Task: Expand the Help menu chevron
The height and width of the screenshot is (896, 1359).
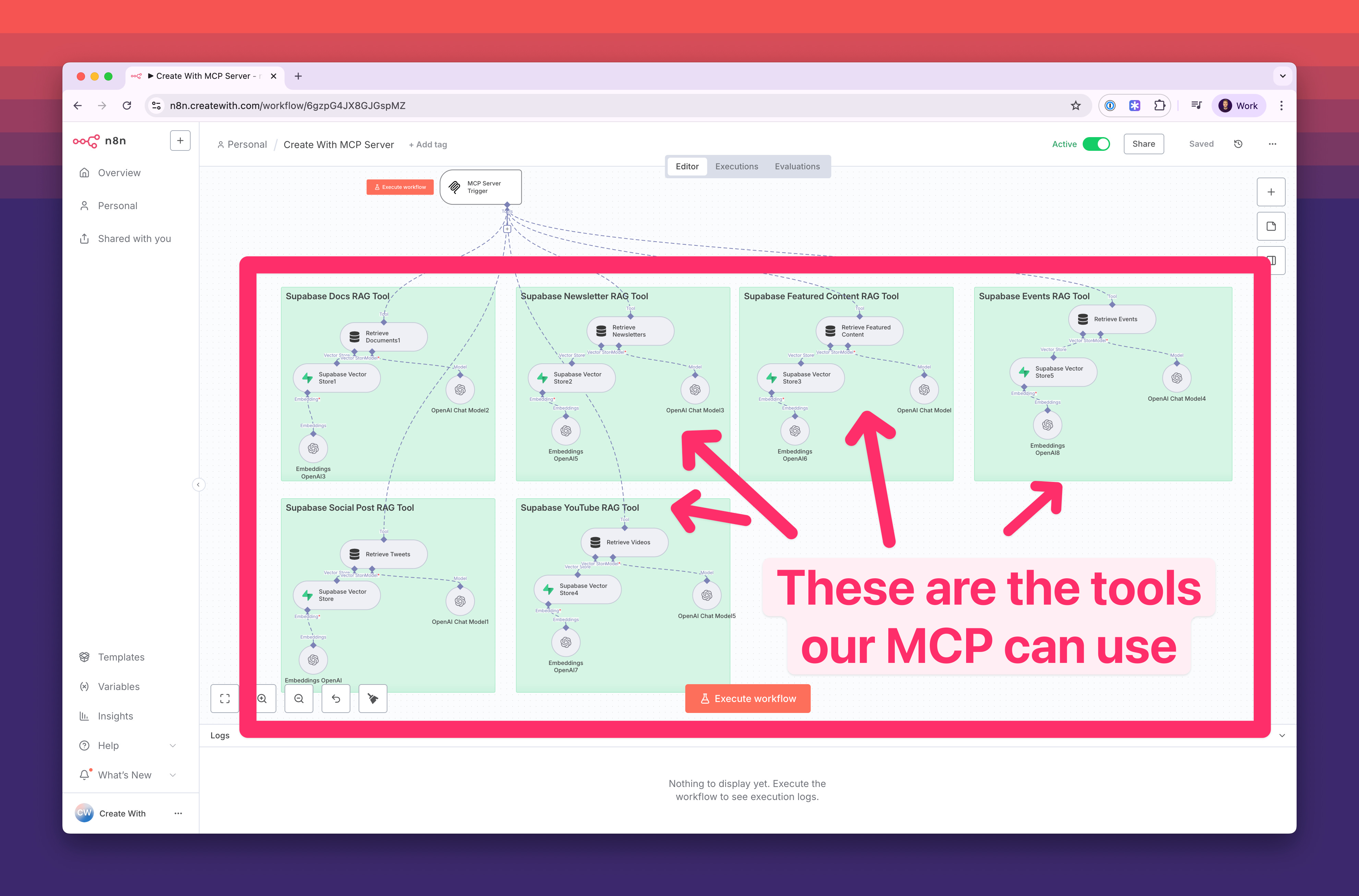Action: point(172,746)
